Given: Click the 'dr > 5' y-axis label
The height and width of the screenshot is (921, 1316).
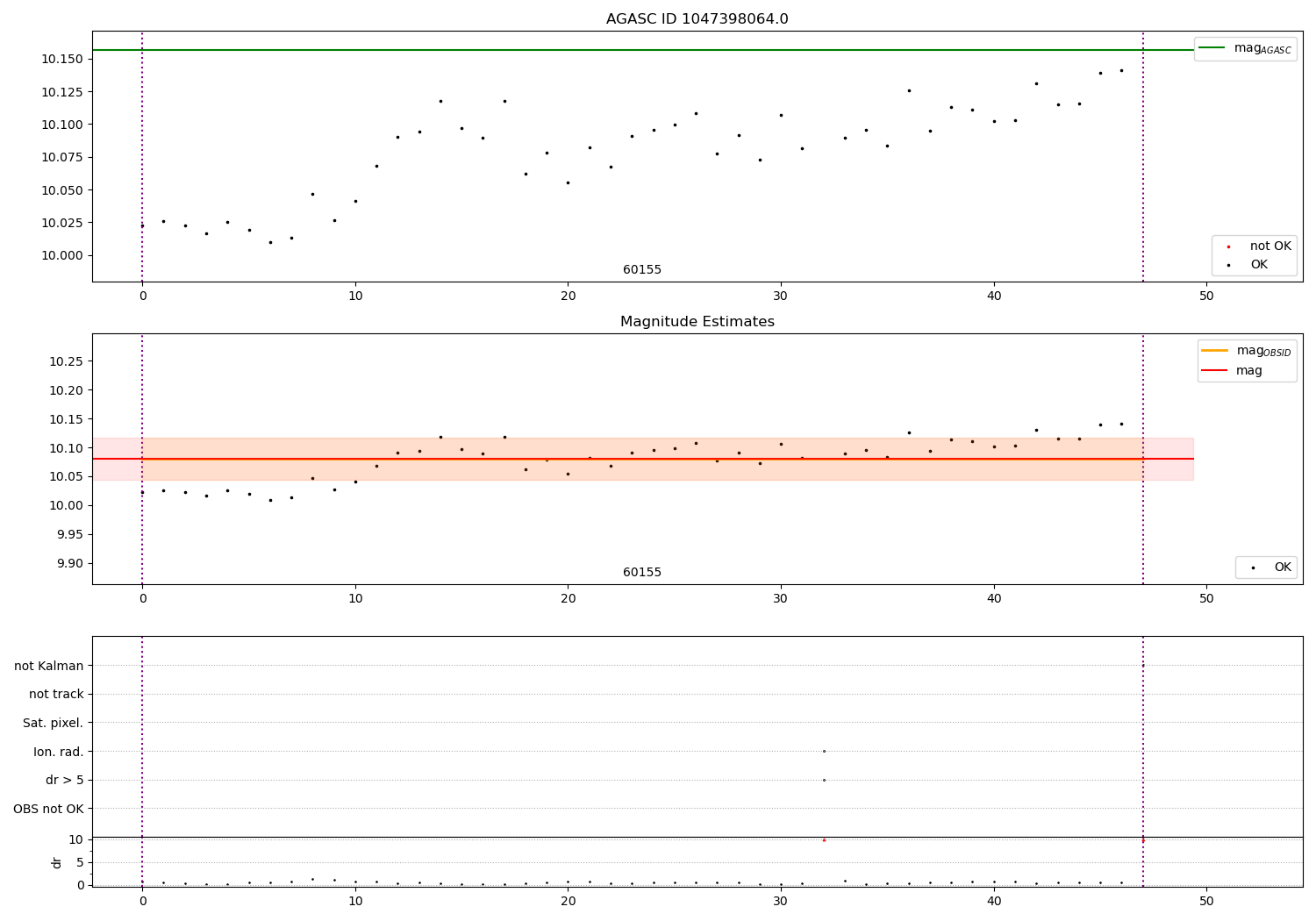Looking at the screenshot, I should click(x=65, y=780).
